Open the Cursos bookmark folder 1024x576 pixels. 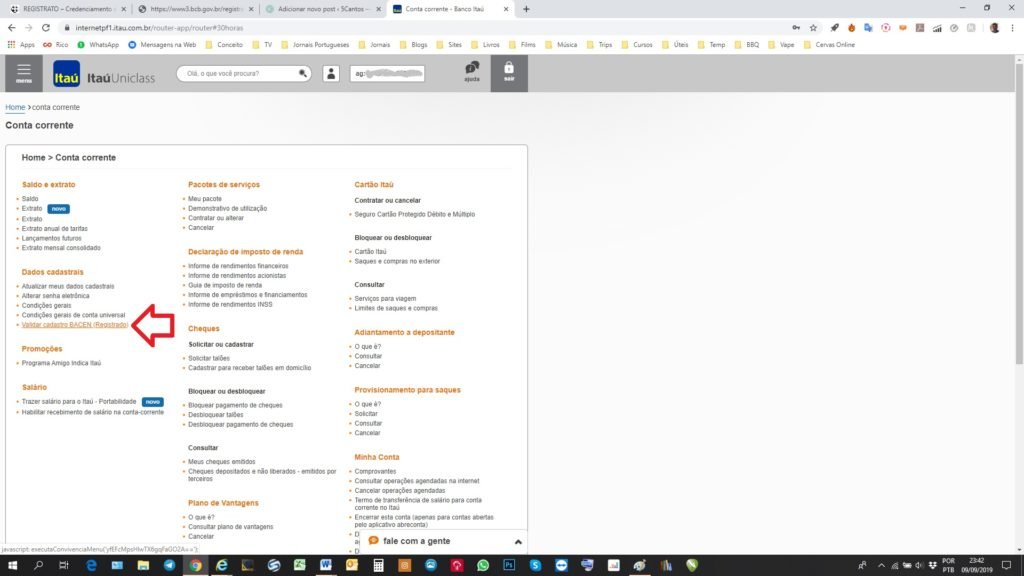click(637, 44)
